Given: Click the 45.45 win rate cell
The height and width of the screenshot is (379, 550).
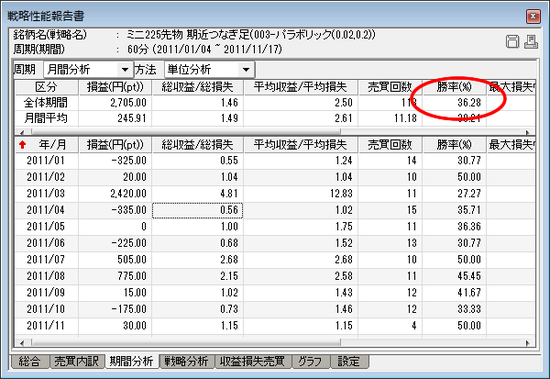Looking at the screenshot, I should 454,276.
